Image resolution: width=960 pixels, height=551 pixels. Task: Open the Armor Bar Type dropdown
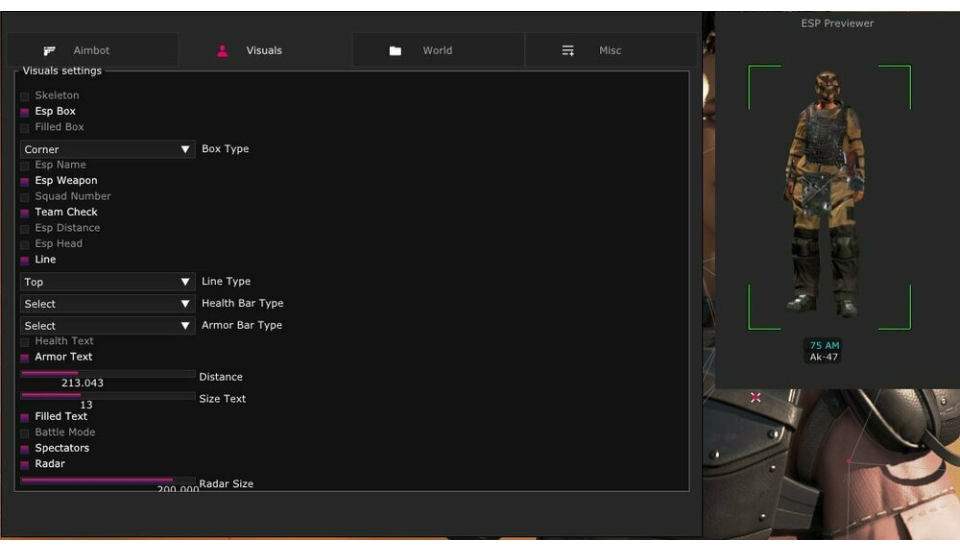pyautogui.click(x=108, y=326)
